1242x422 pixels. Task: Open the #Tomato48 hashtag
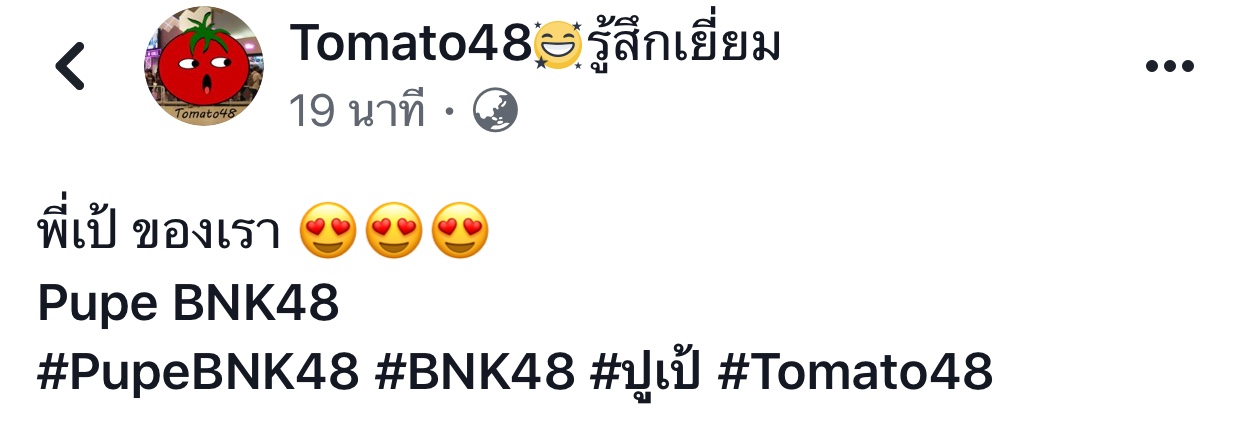pos(856,371)
